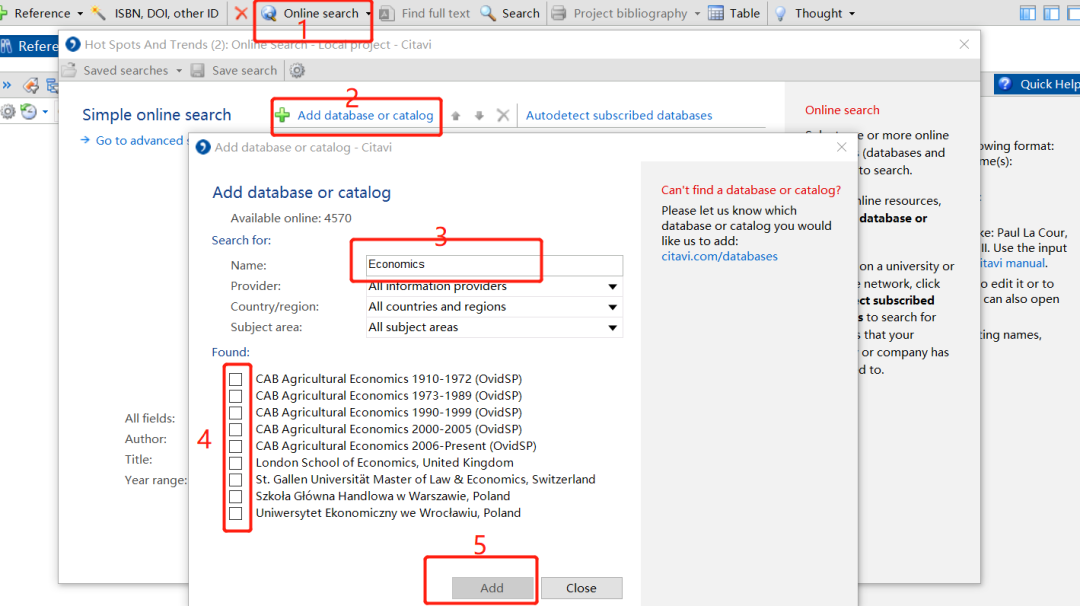The image size is (1080, 606).
Task: Move selected database up arrow
Action: coord(455,116)
